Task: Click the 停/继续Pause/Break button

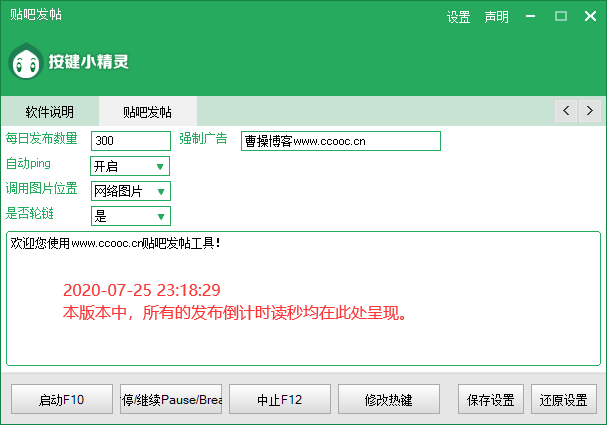Action: pyautogui.click(x=171, y=399)
